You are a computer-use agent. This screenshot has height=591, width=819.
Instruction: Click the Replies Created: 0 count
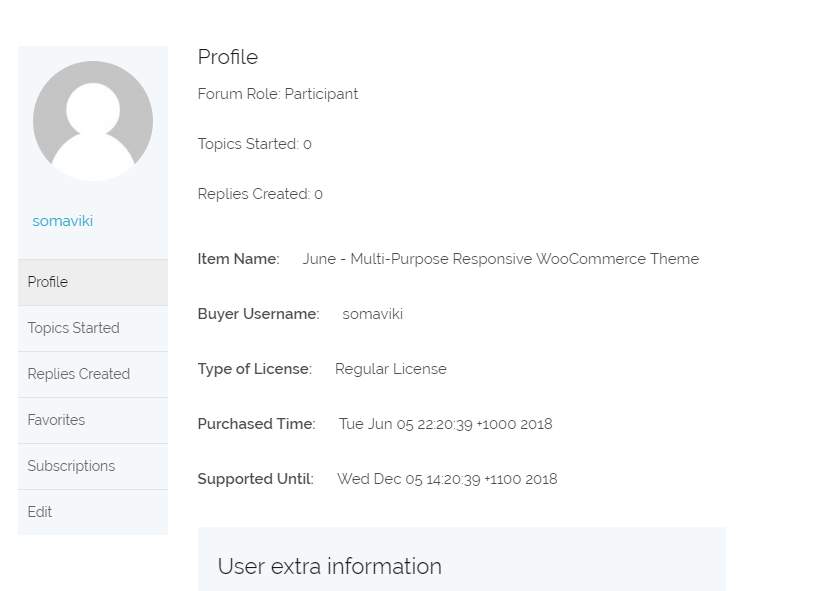(x=260, y=194)
